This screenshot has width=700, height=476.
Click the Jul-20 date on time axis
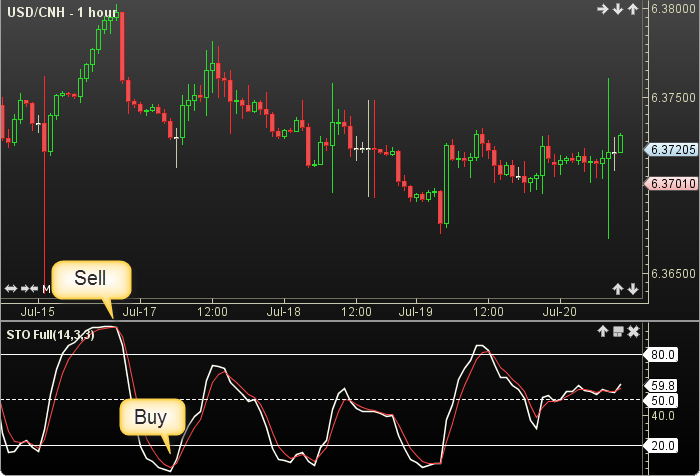560,311
